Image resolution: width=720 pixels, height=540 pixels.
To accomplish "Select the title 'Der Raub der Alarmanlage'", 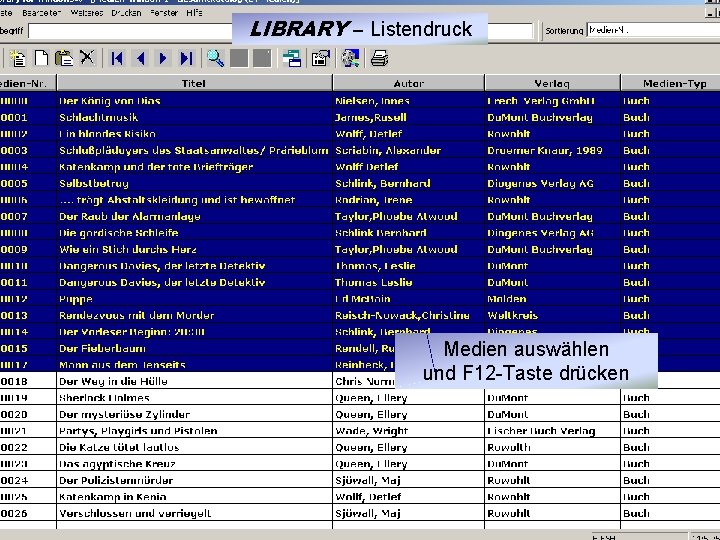I will tap(129, 216).
